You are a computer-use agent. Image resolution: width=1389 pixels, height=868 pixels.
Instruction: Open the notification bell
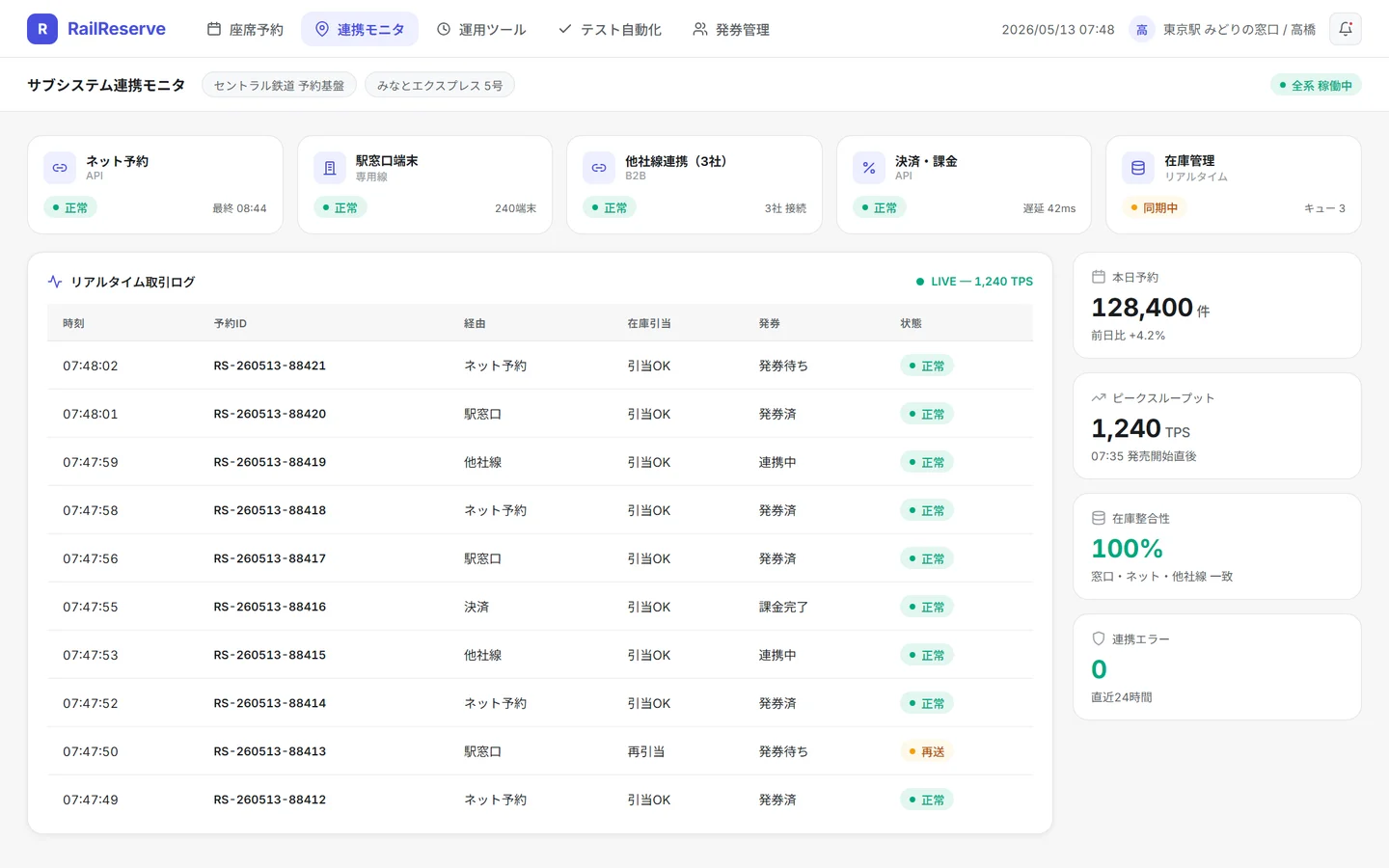[x=1346, y=29]
